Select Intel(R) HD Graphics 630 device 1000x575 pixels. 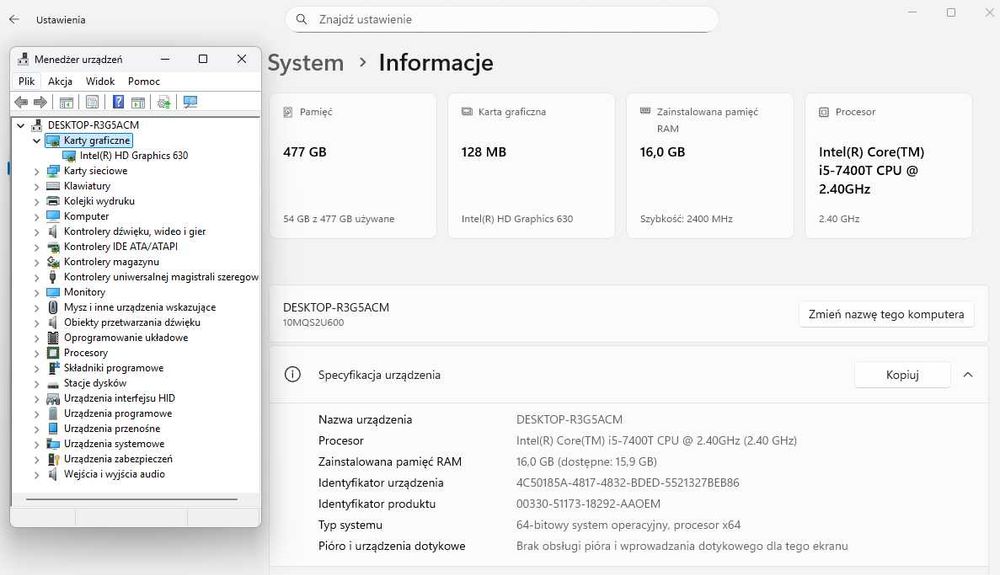coord(134,155)
